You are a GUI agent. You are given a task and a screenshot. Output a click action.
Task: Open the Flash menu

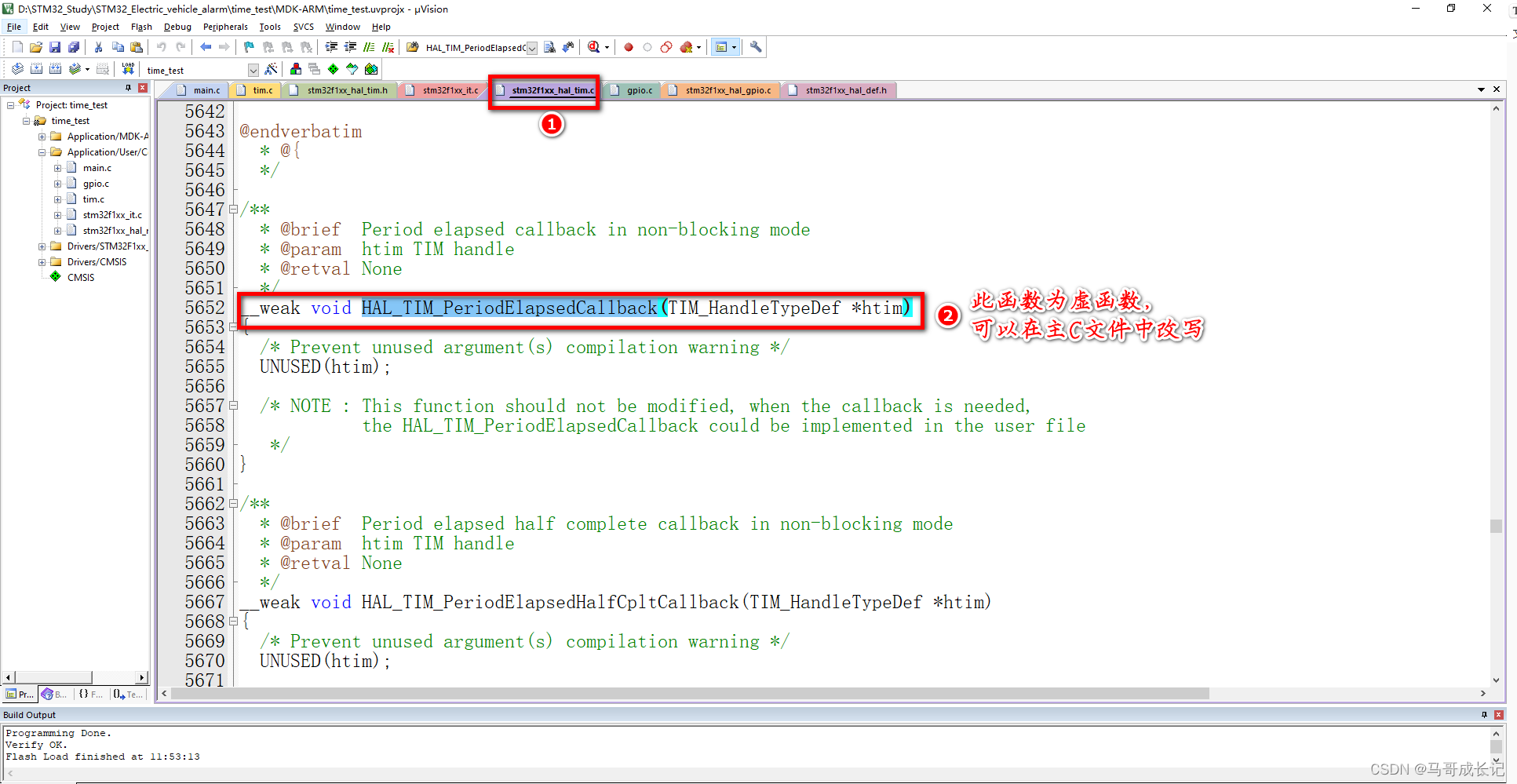(141, 27)
